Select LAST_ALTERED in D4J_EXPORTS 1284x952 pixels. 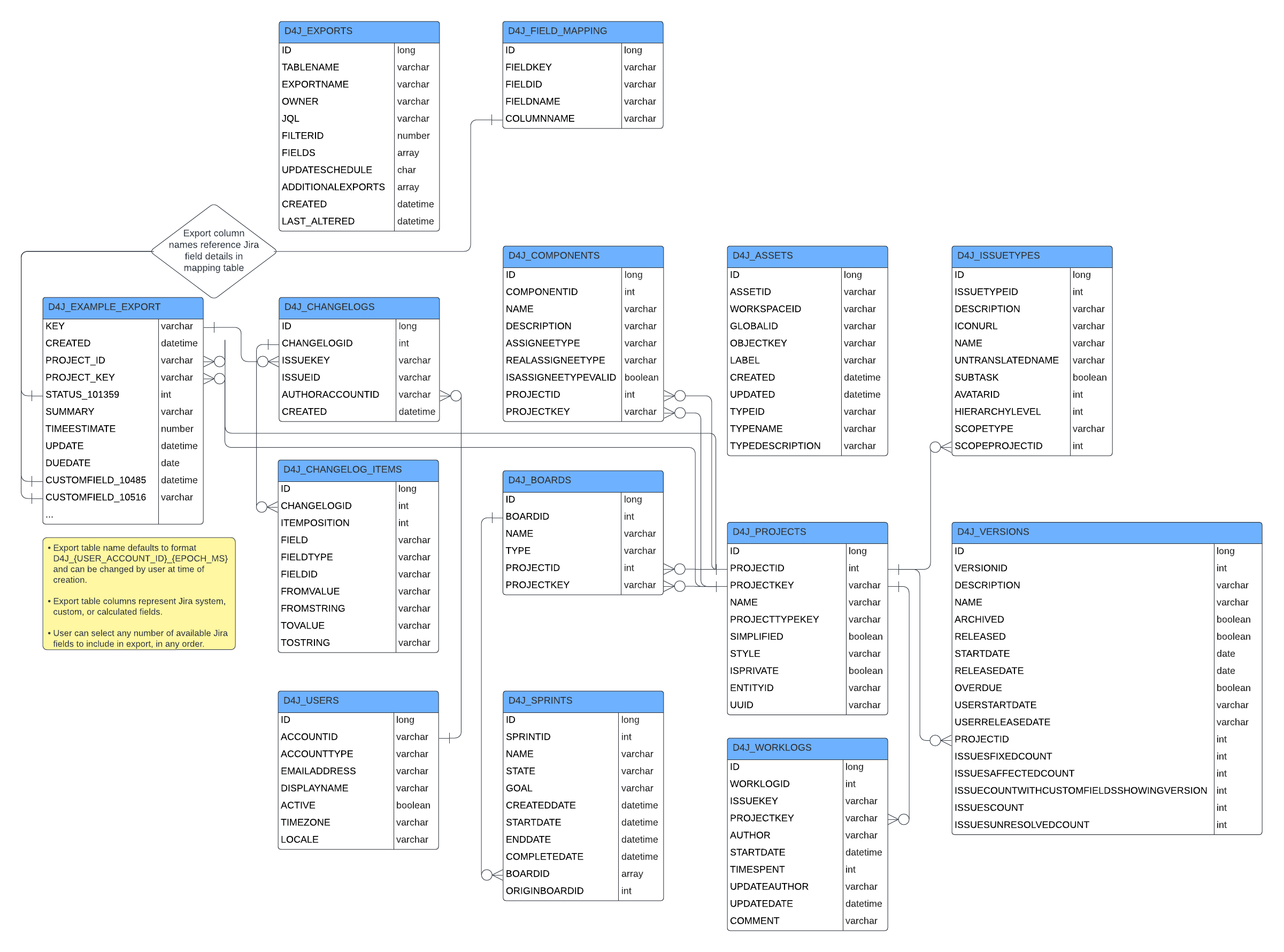pyautogui.click(x=359, y=221)
